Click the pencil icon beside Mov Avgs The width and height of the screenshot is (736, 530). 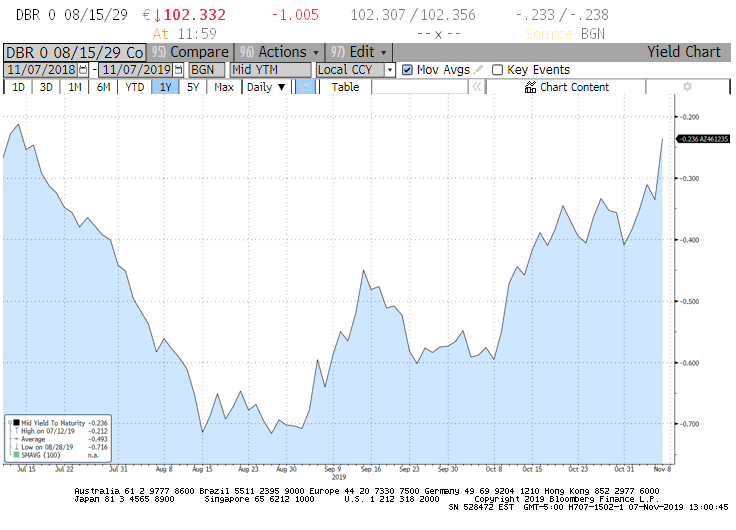tap(479, 70)
